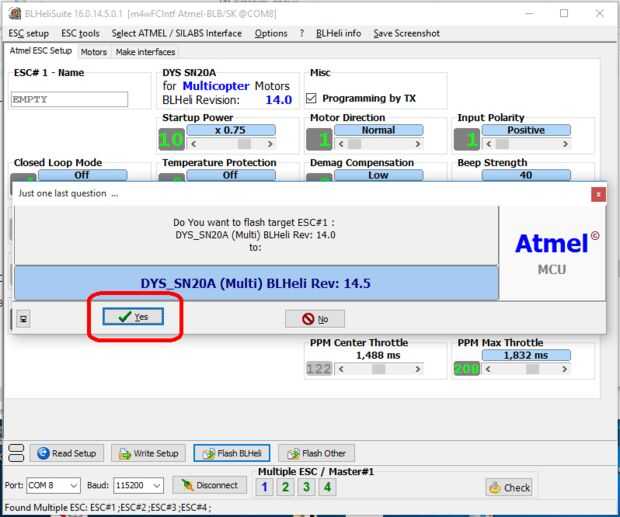Click the 'x 0.75' Startup Power value label

(231, 130)
